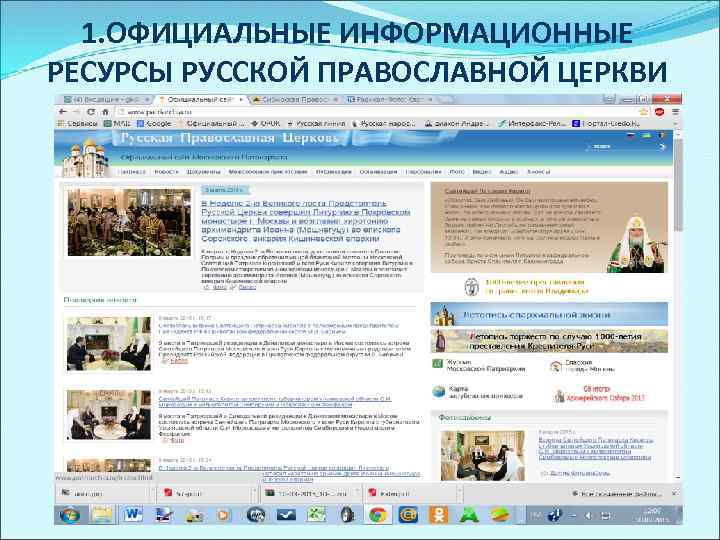
Task: Switch to the Входящие mail tab
Action: pos(106,99)
